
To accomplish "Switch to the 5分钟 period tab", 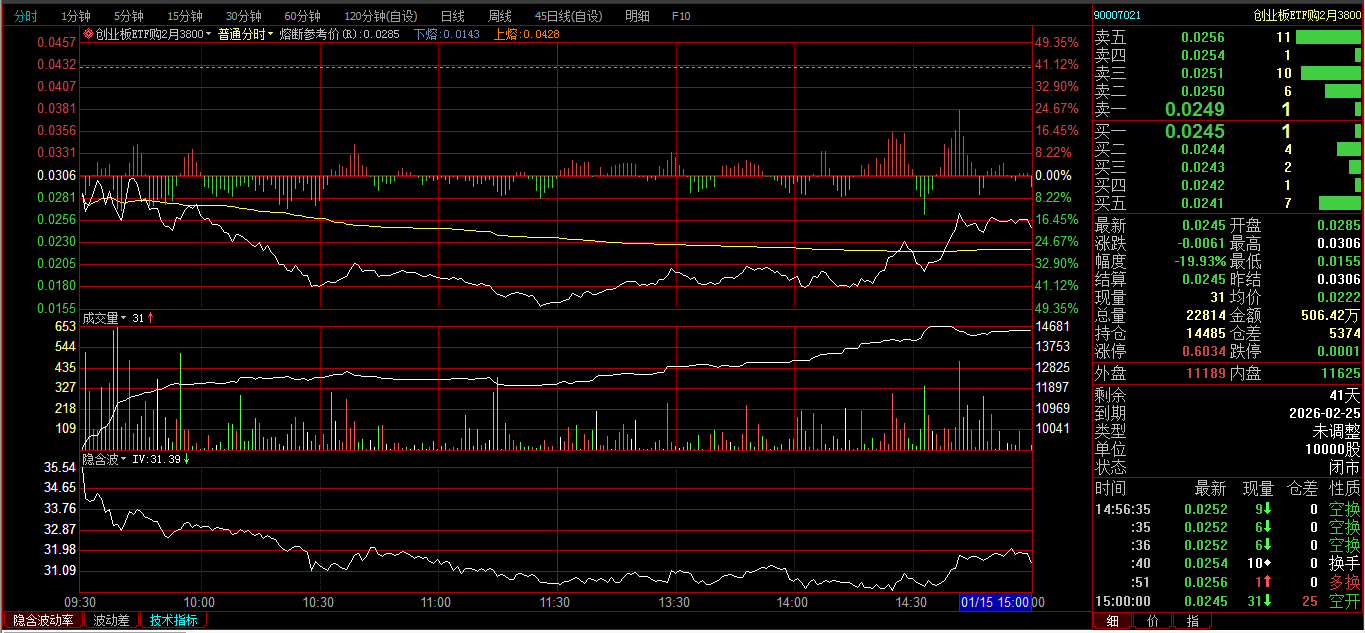I will pos(128,16).
